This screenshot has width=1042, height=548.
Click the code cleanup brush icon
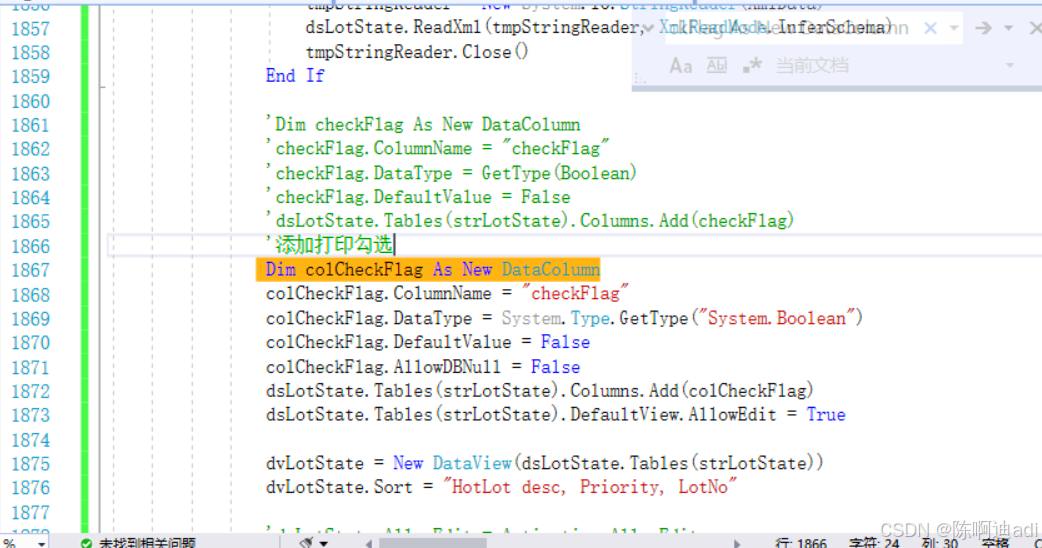click(x=306, y=543)
